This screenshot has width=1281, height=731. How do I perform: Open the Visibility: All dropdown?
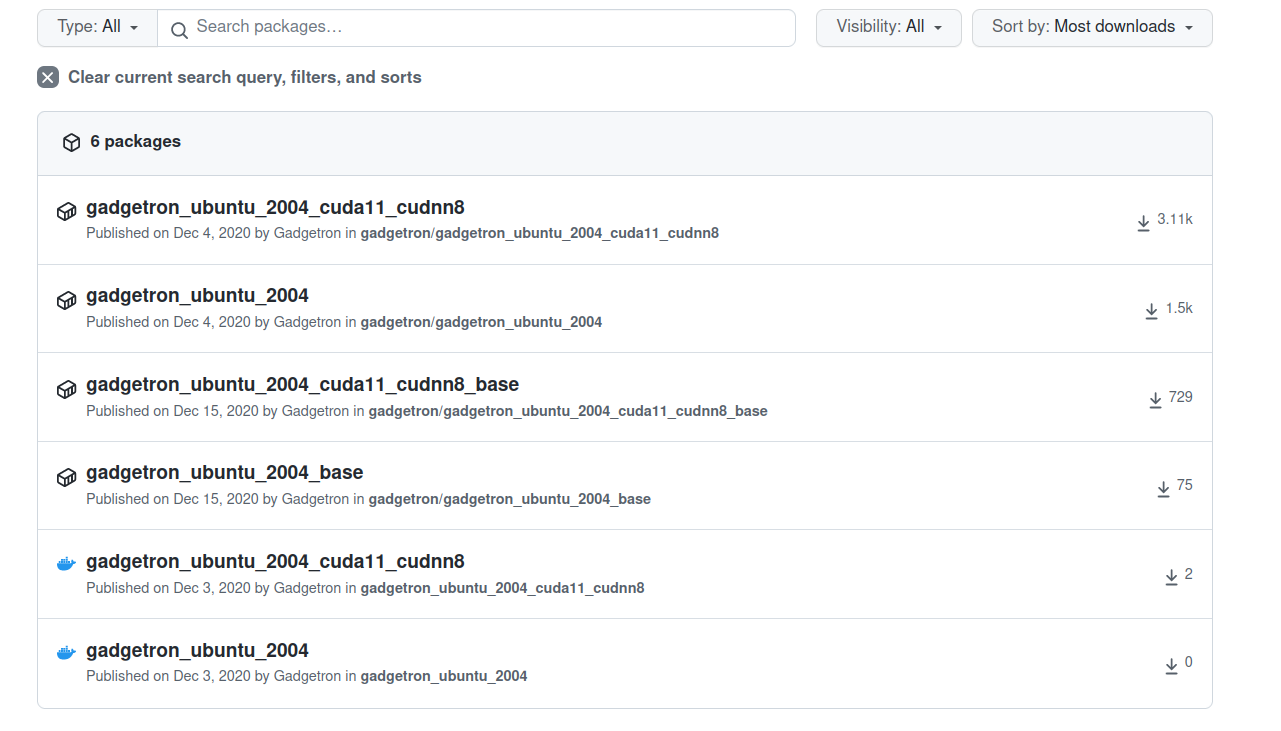[x=888, y=27]
